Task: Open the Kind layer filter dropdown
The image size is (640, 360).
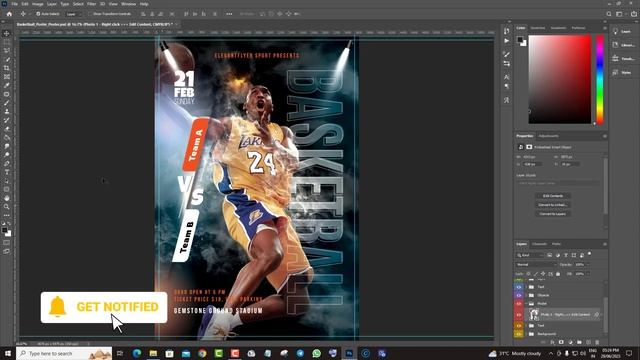Action: pyautogui.click(x=530, y=255)
